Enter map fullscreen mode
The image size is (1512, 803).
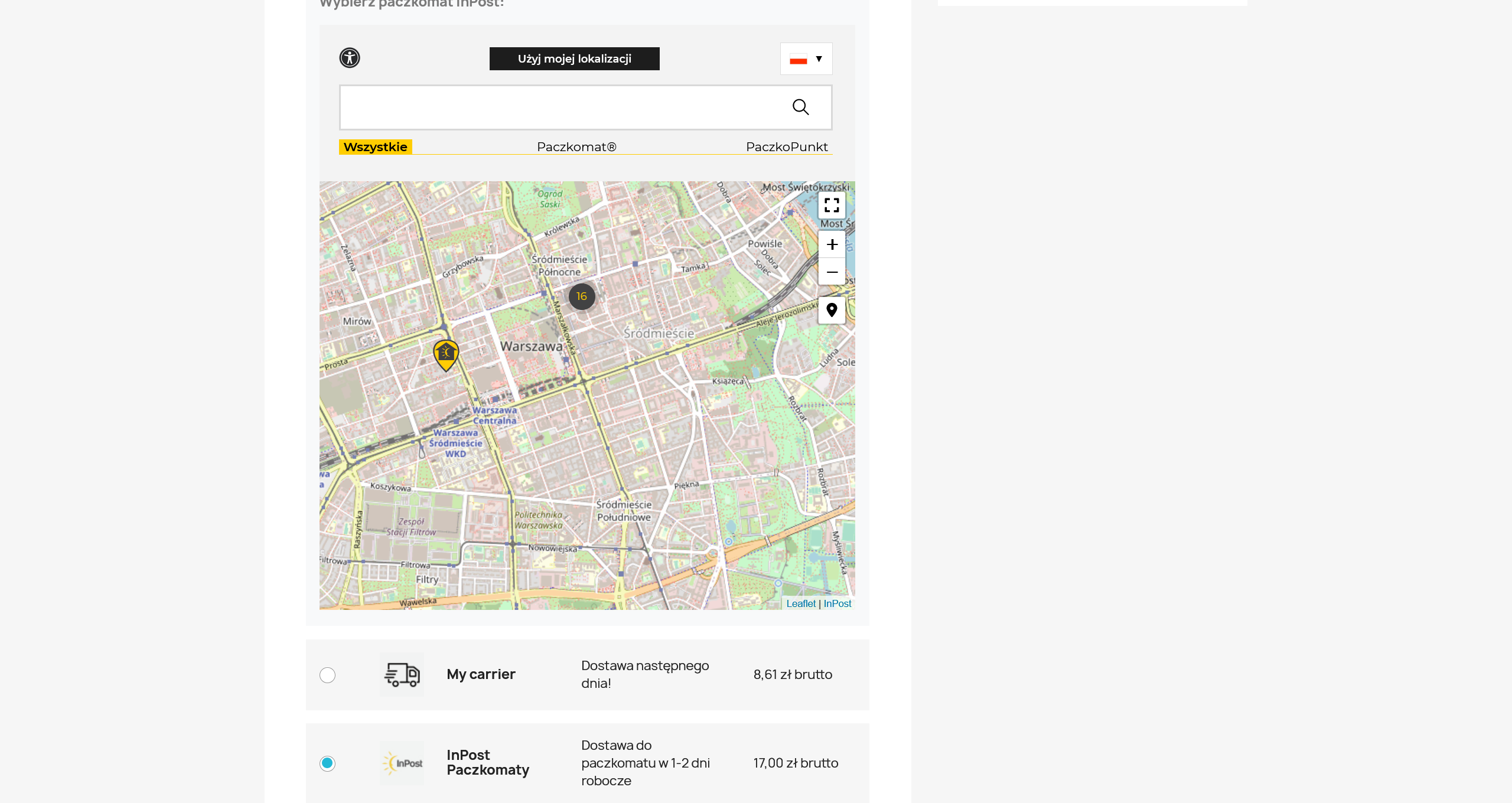pos(832,205)
